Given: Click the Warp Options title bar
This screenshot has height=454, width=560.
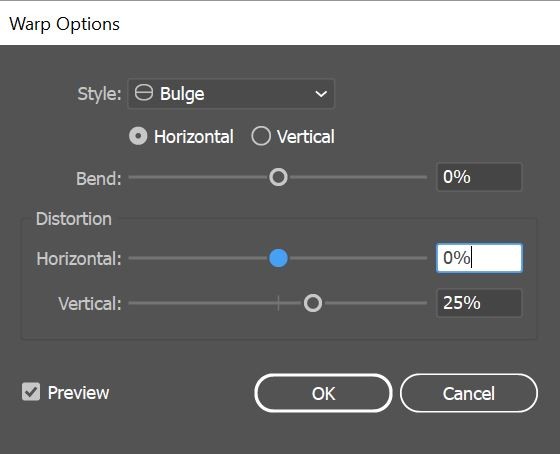Looking at the screenshot, I should (x=280, y=24).
